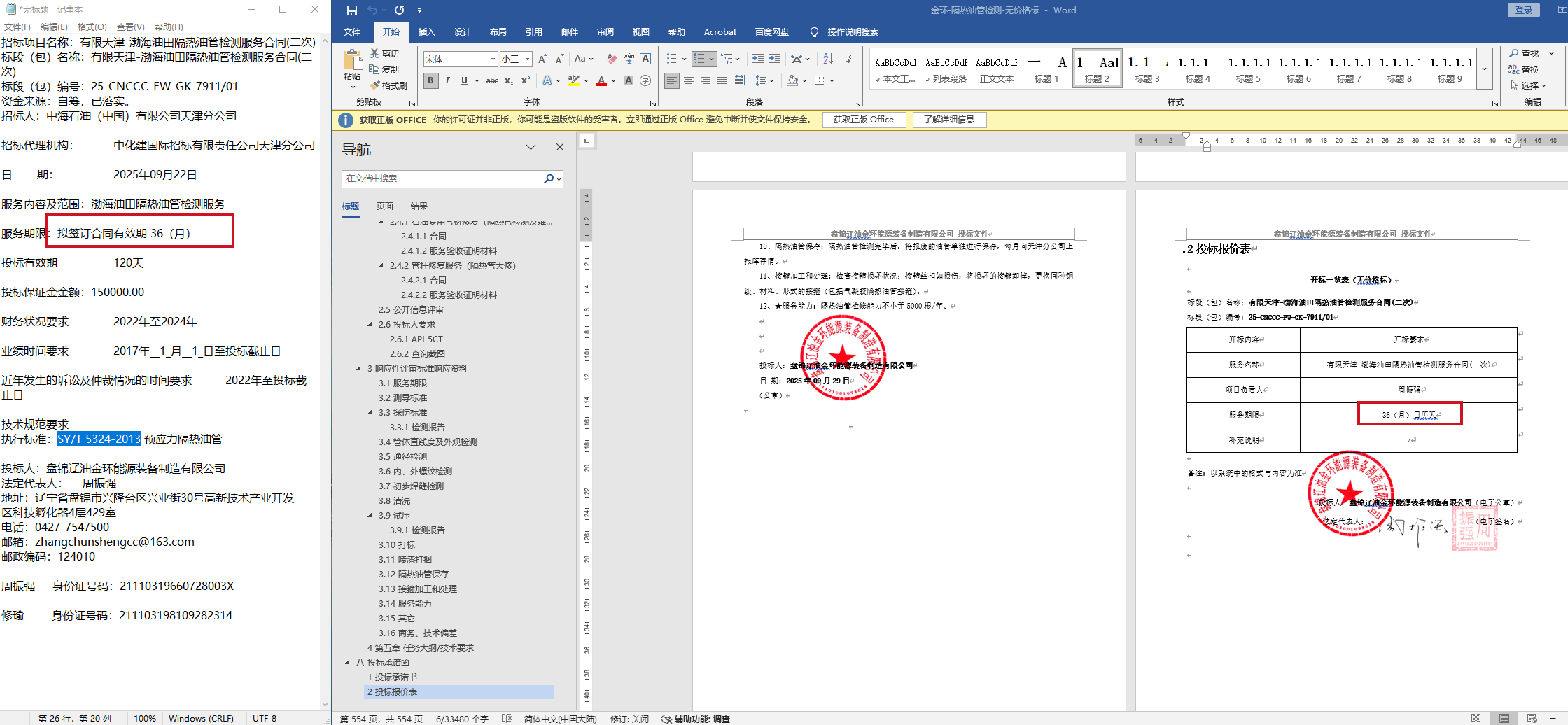The height and width of the screenshot is (725, 1568).
Task: Click the clear formatting eraser icon
Action: click(612, 59)
